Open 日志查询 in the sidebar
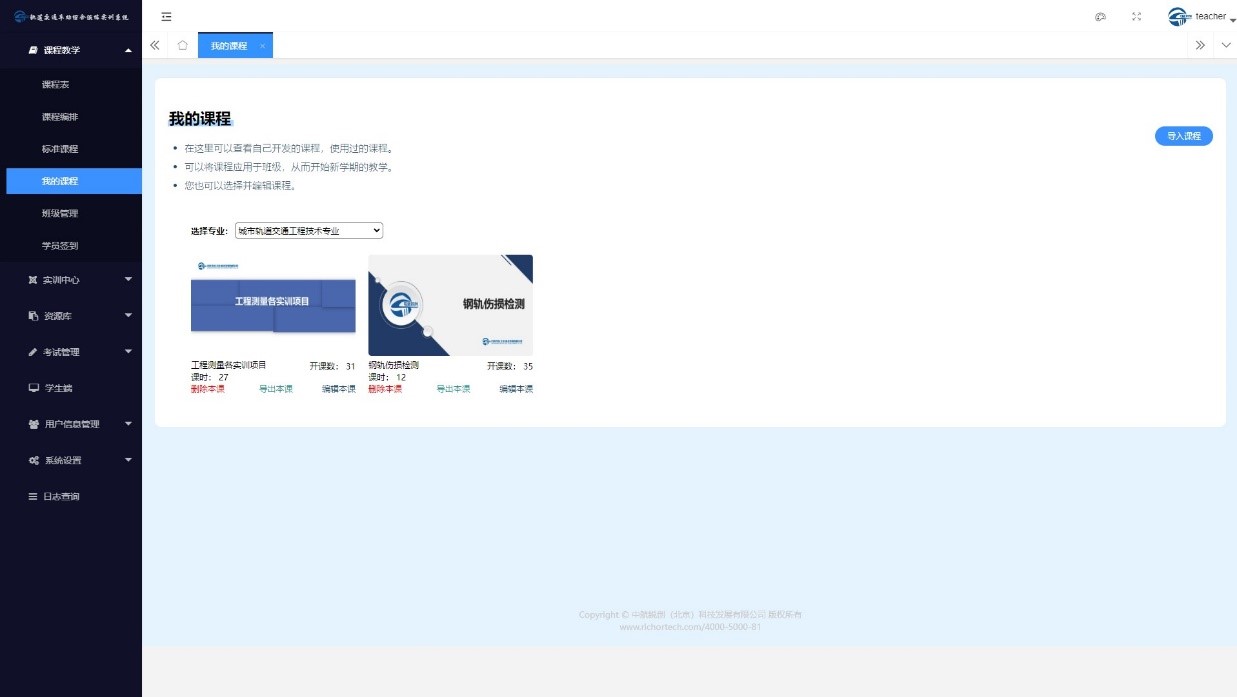 pos(60,496)
